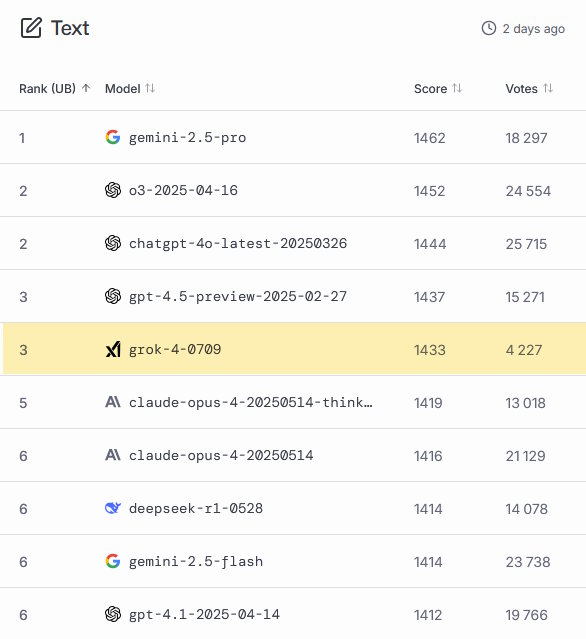Click the OpenAI logo next to o3-2025-04-16
The image size is (586, 639).
[113, 190]
